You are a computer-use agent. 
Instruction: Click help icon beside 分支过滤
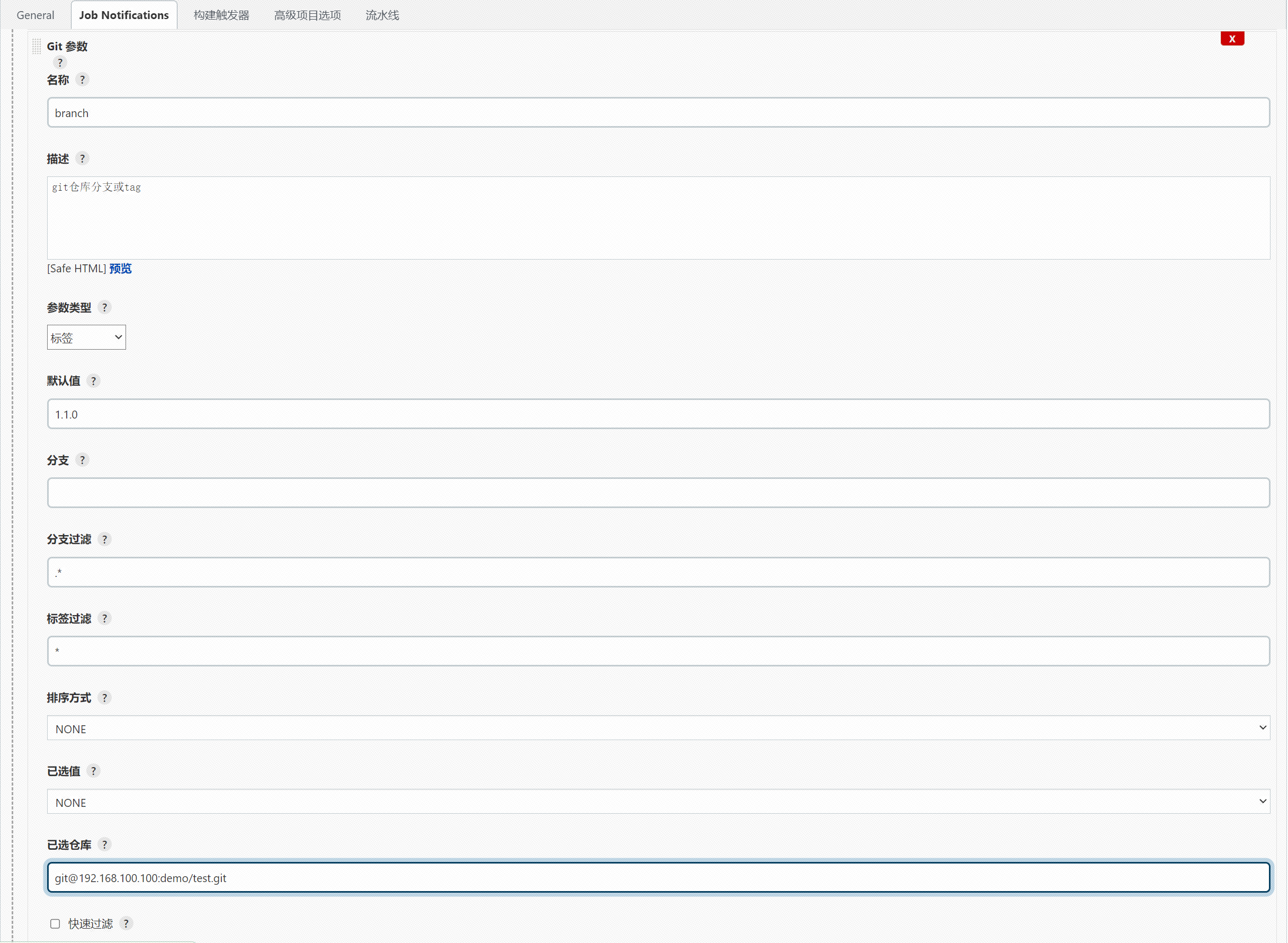pos(104,539)
